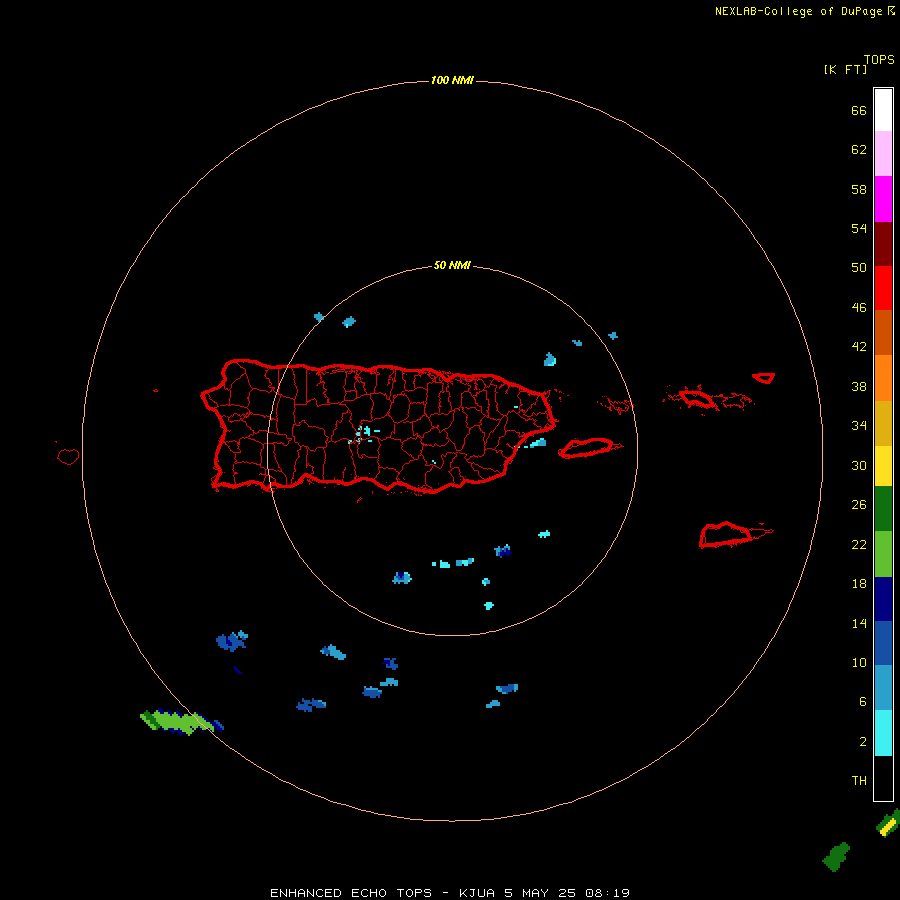Click the bright red legend swatch

pyautogui.click(x=883, y=288)
